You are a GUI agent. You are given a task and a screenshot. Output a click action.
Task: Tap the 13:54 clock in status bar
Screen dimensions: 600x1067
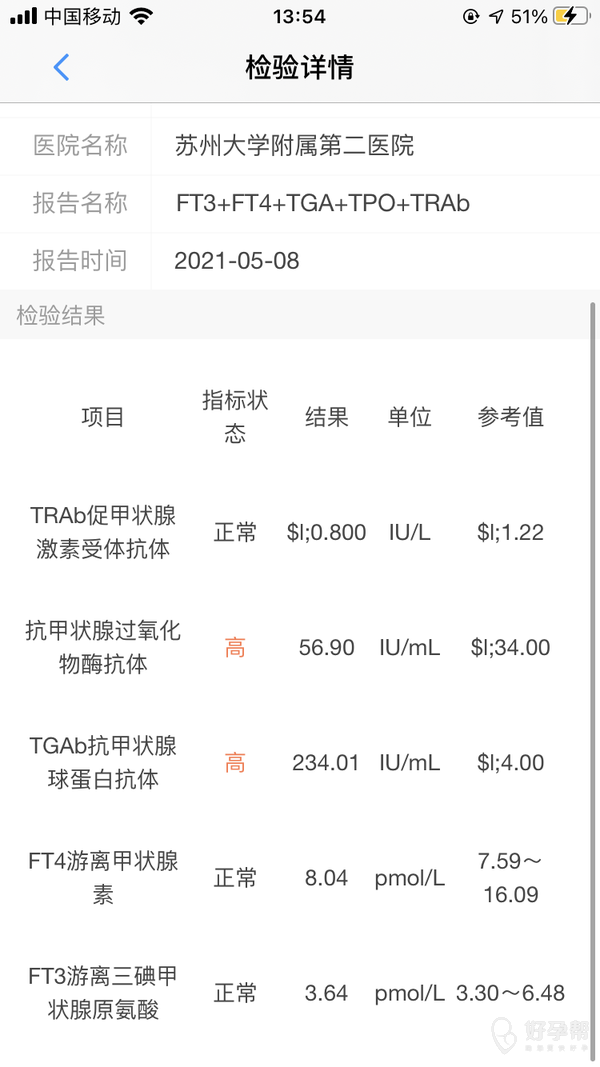[x=299, y=16]
